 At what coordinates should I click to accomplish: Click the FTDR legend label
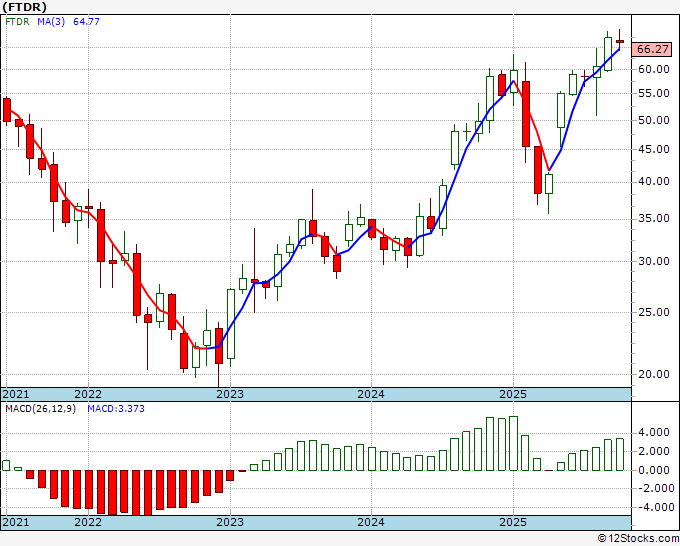[17, 21]
